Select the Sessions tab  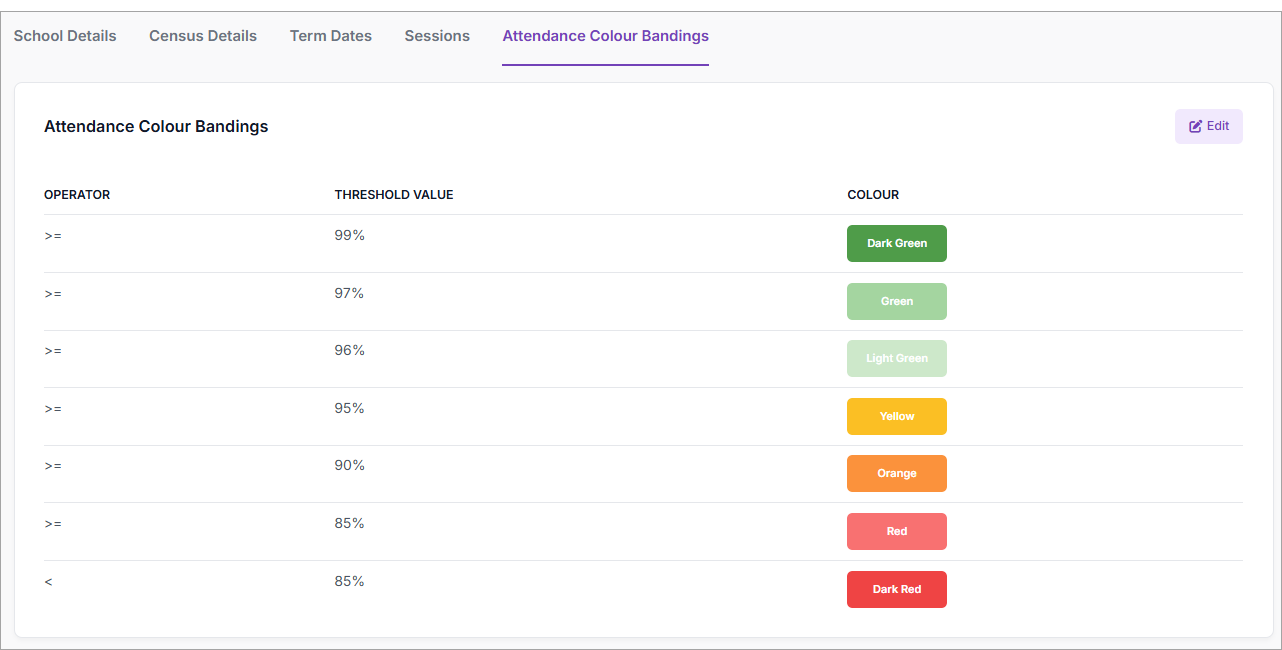coord(437,36)
